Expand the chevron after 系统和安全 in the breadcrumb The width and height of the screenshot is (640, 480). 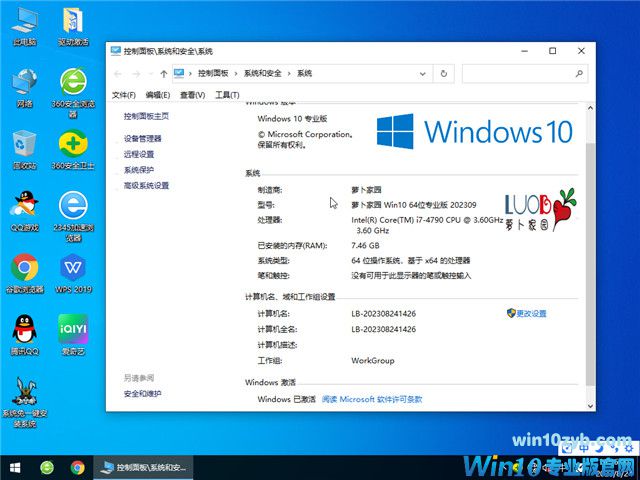pyautogui.click(x=290, y=73)
